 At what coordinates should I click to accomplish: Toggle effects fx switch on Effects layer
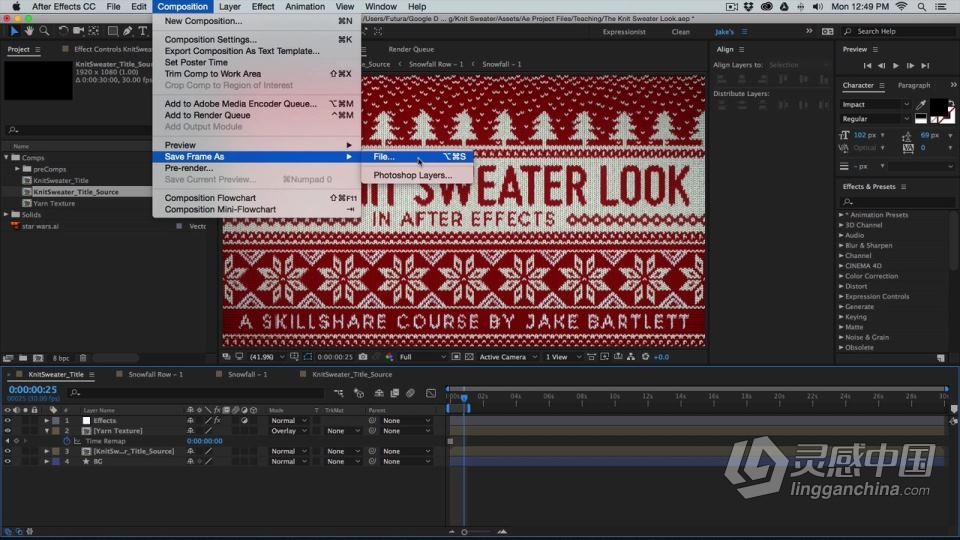[x=217, y=421]
